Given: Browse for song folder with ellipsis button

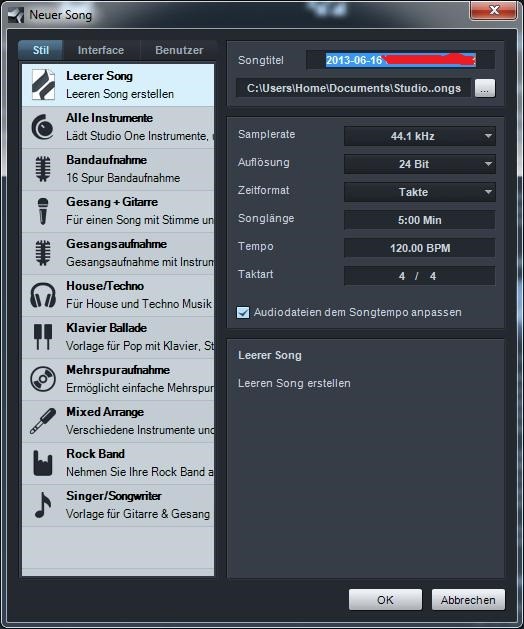Looking at the screenshot, I should (485, 88).
